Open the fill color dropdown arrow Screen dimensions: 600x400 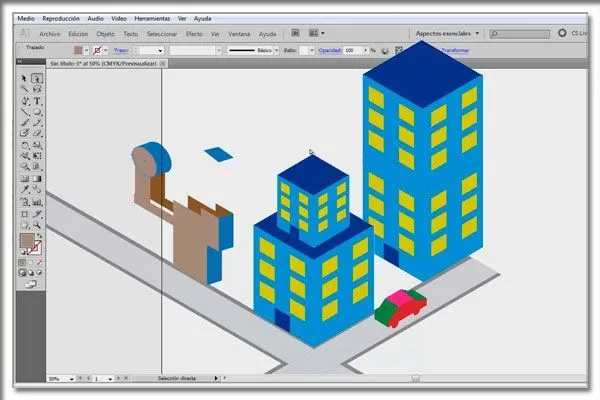click(86, 50)
